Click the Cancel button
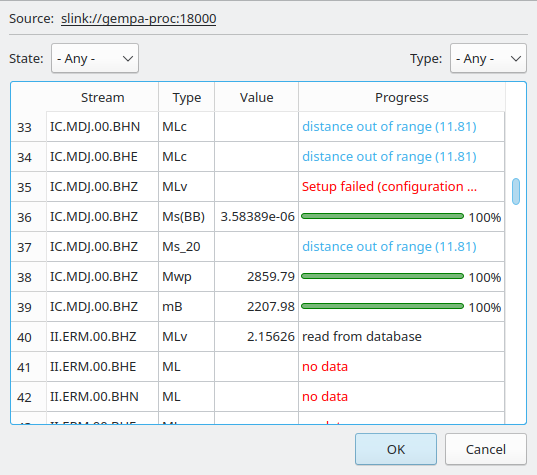The width and height of the screenshot is (537, 475). [486, 449]
